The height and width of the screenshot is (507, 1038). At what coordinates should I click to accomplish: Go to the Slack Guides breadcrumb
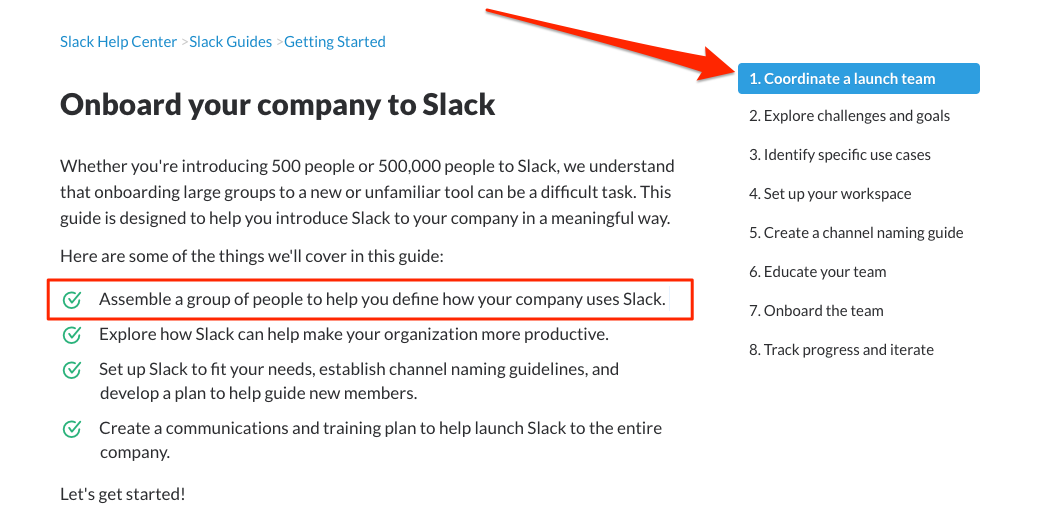(x=231, y=42)
